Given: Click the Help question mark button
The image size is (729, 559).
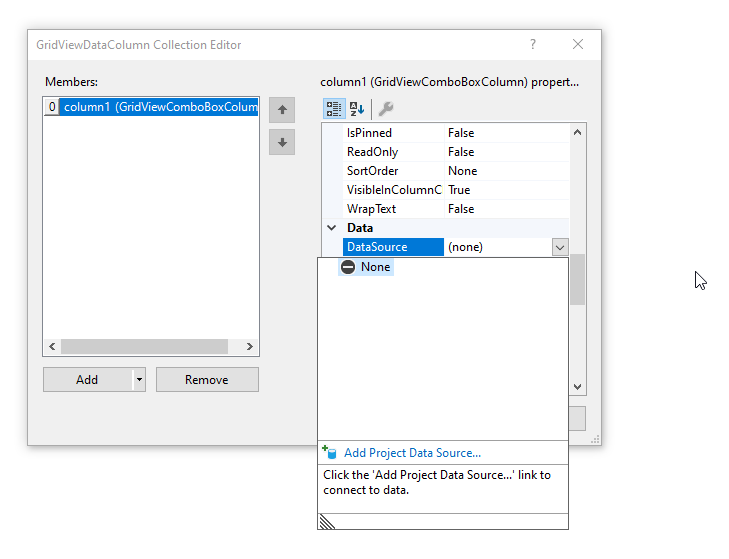Looking at the screenshot, I should click(x=532, y=44).
